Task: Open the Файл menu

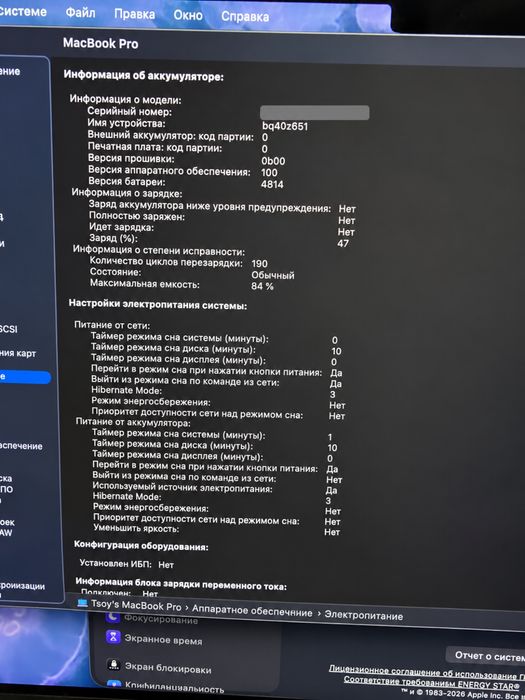Action: (80, 12)
